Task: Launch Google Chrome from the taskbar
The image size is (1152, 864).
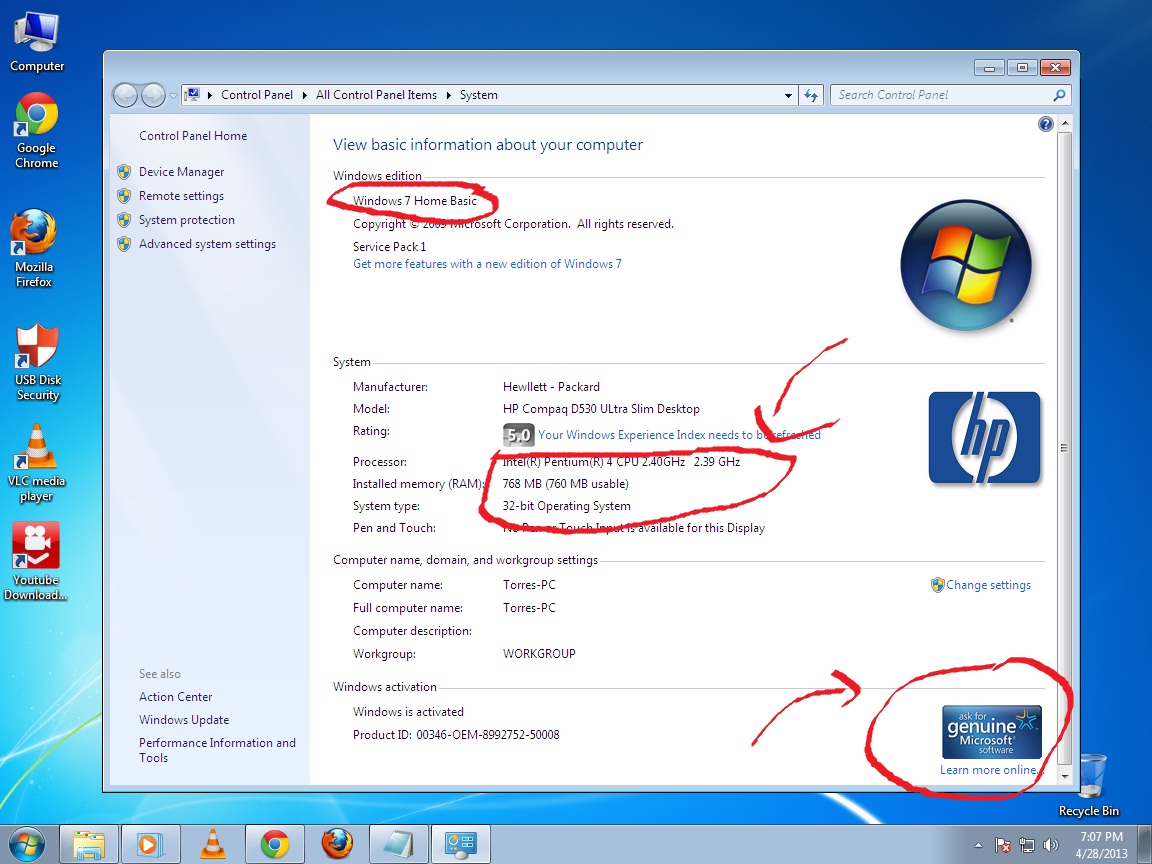Action: [275, 844]
